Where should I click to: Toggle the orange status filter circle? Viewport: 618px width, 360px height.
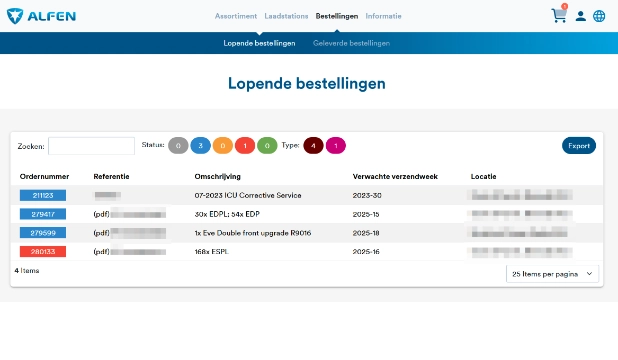coord(223,146)
